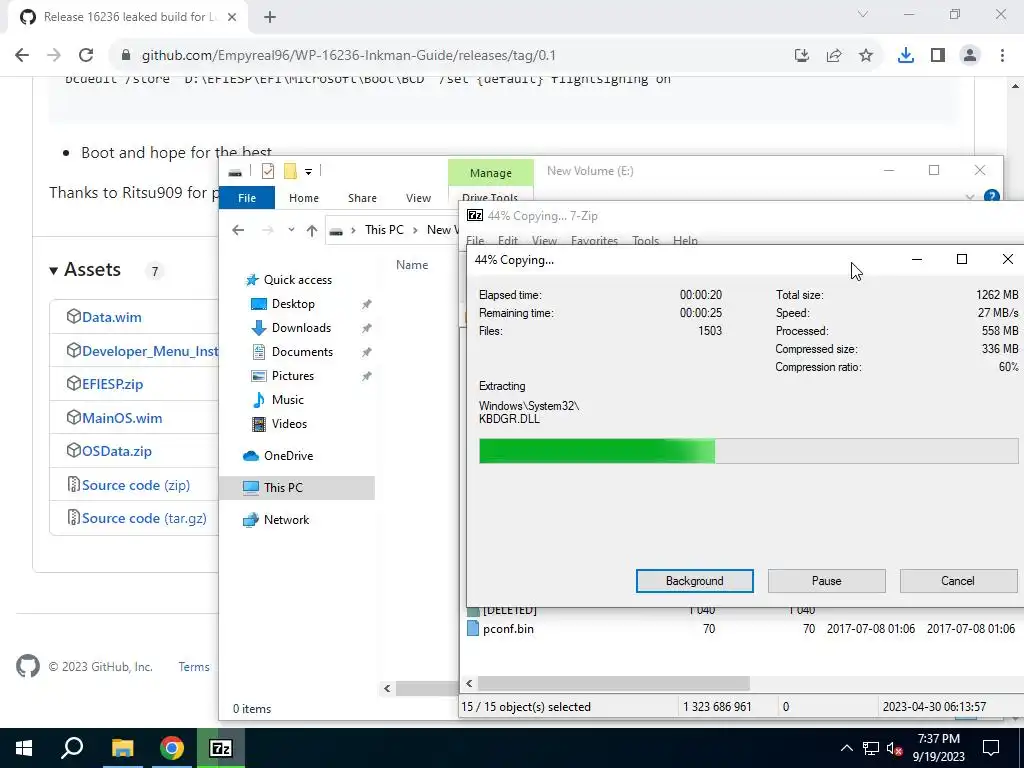Download Data.wim asset
The height and width of the screenshot is (768, 1024).
112,317
